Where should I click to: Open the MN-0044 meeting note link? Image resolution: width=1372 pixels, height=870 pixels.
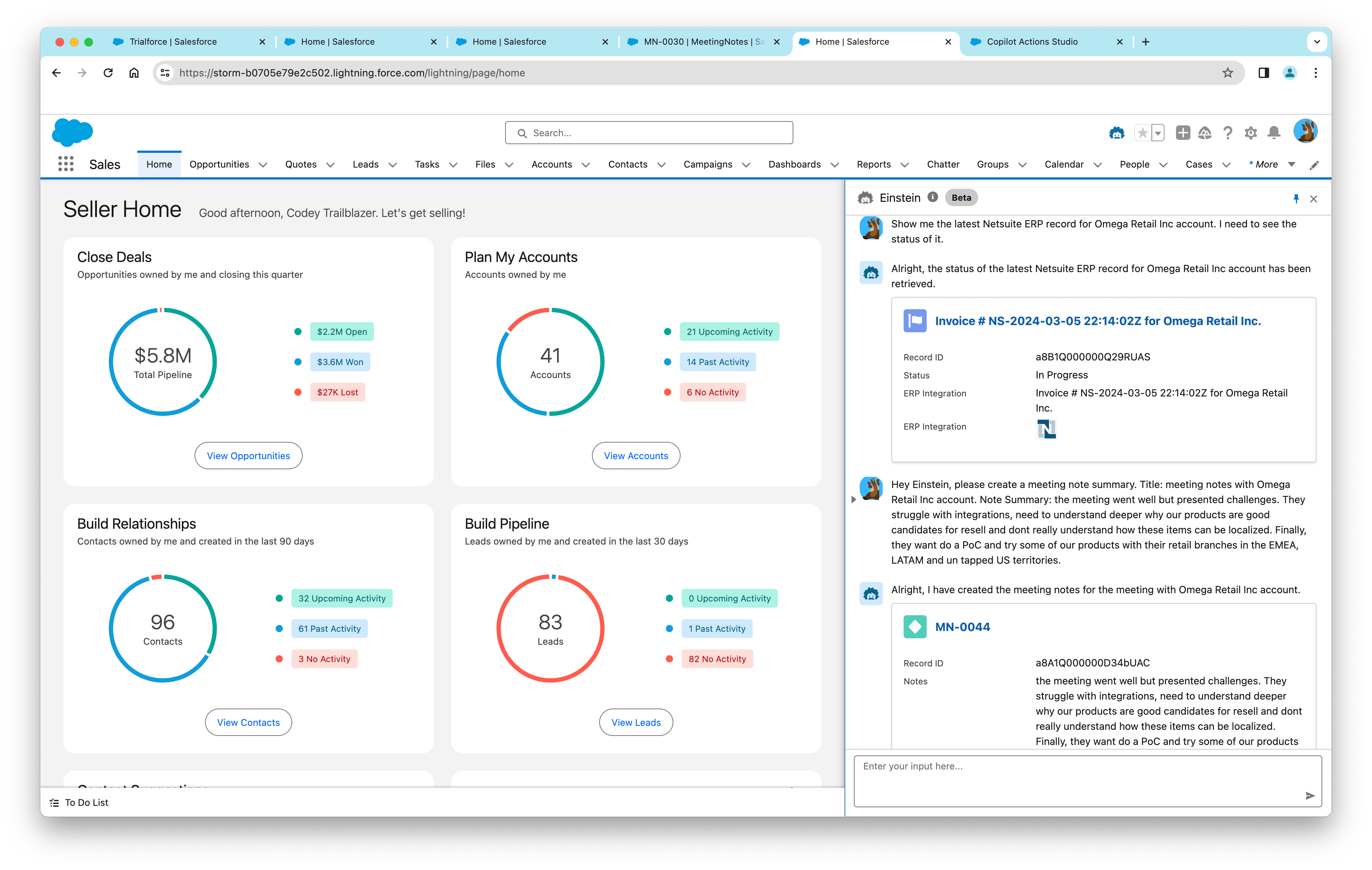coord(962,627)
